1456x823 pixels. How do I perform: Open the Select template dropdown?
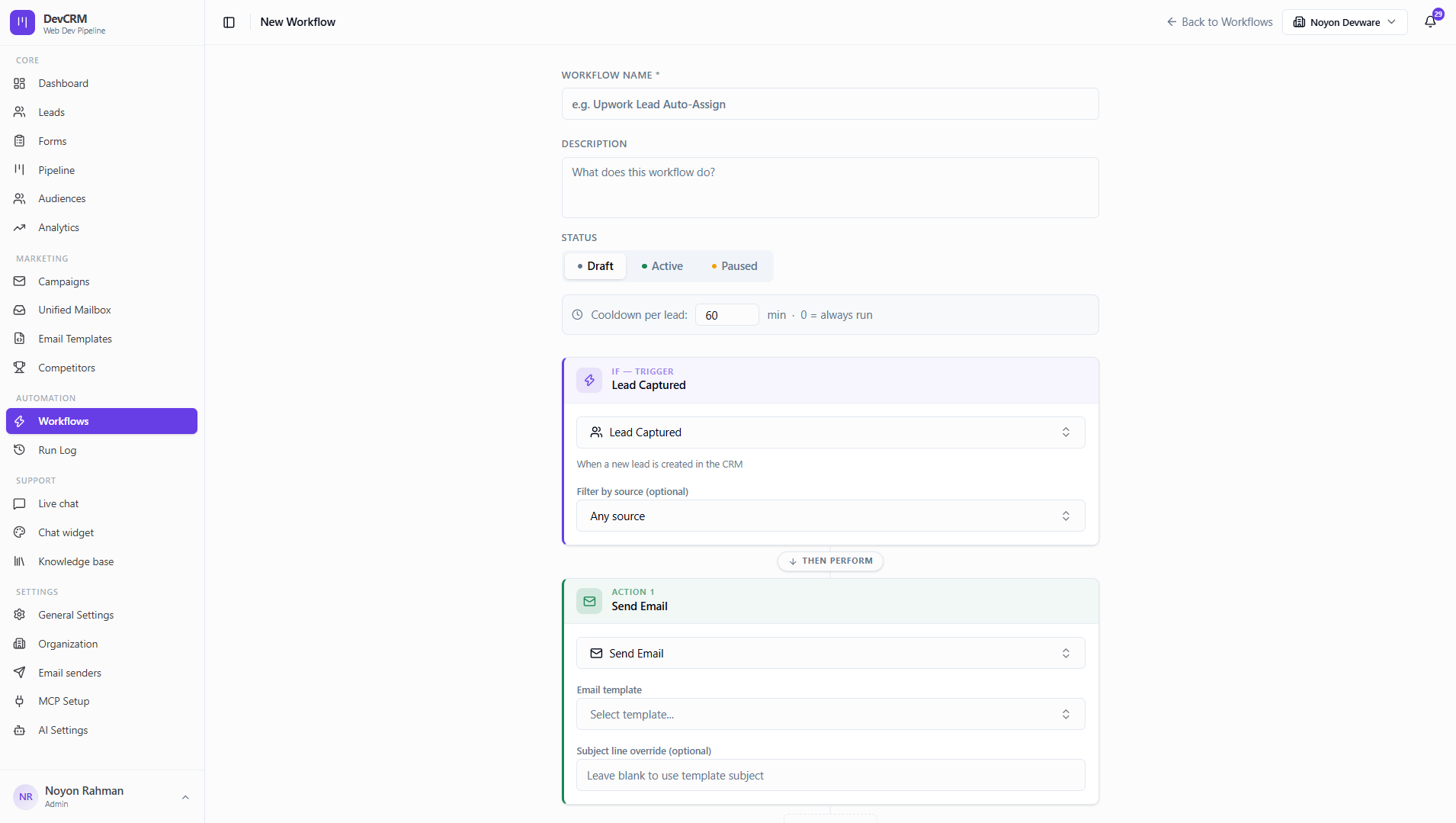830,715
